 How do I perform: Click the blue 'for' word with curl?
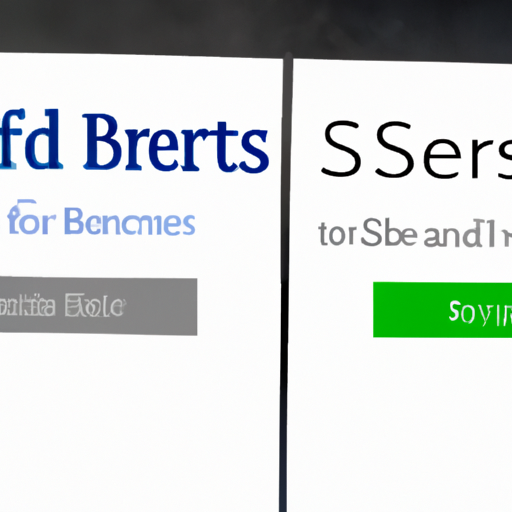click(x=31, y=218)
